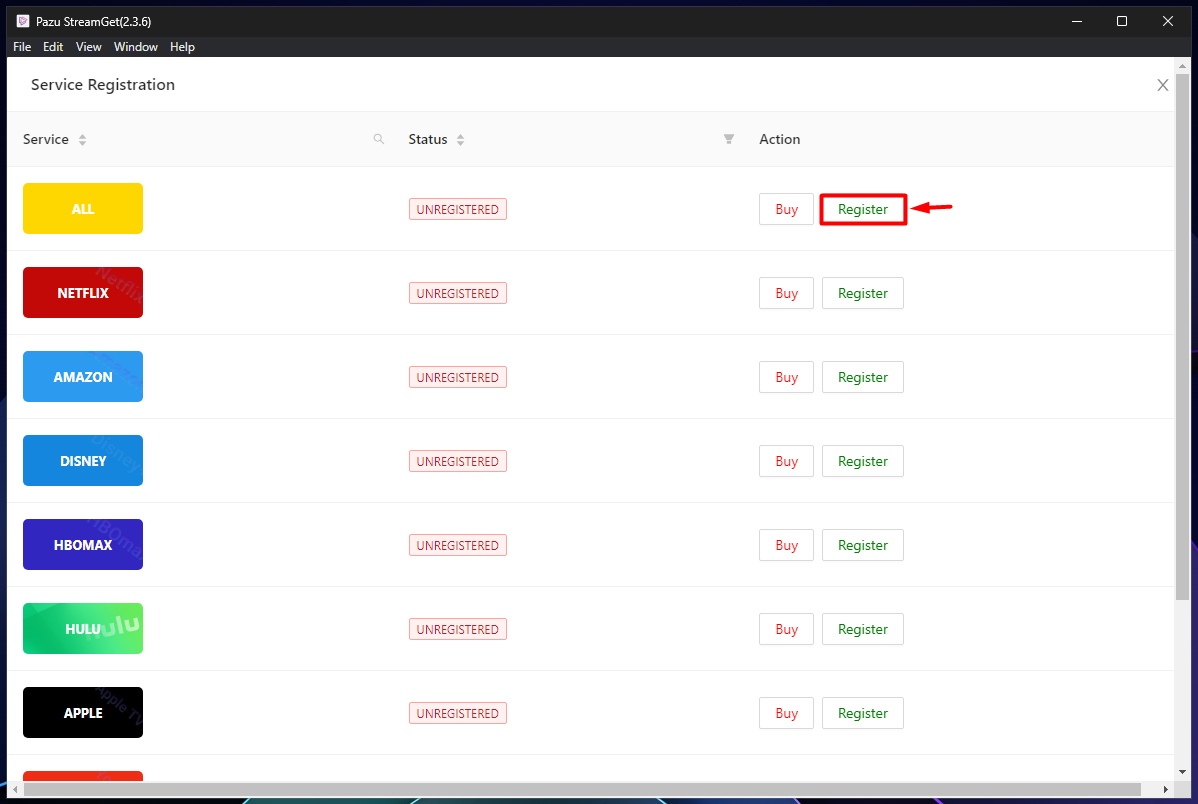This screenshot has height=804, width=1198.
Task: Click the red NETFLIX service badge
Action: coord(83,293)
